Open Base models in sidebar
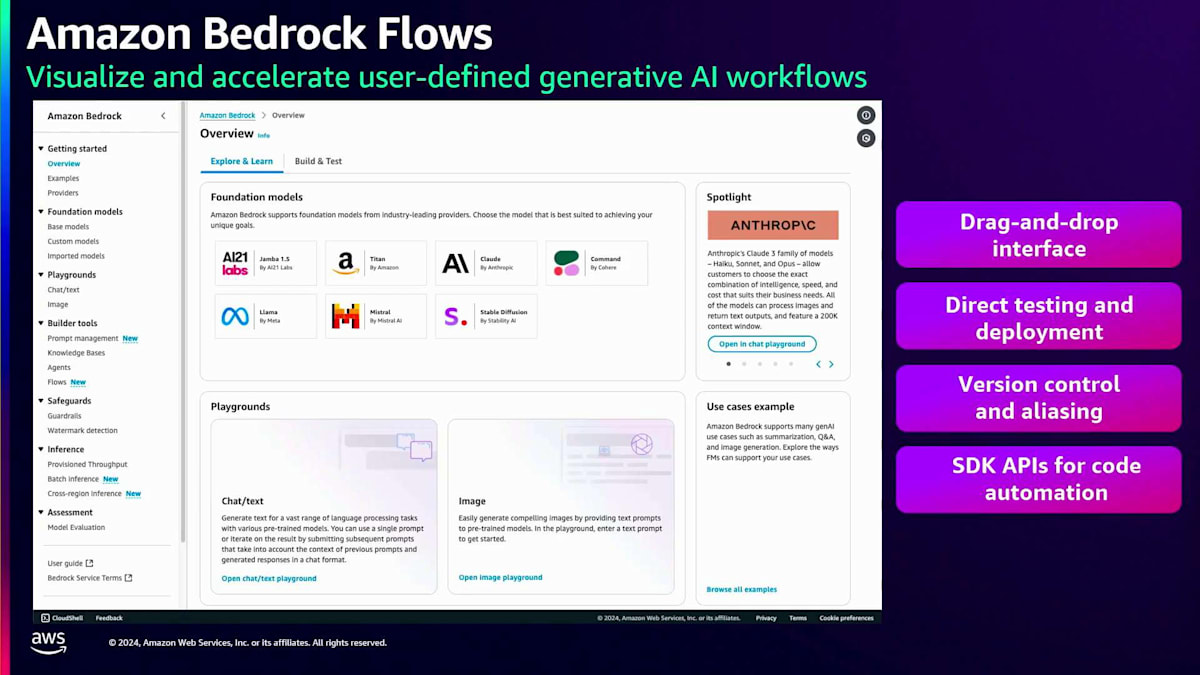 pos(68,227)
